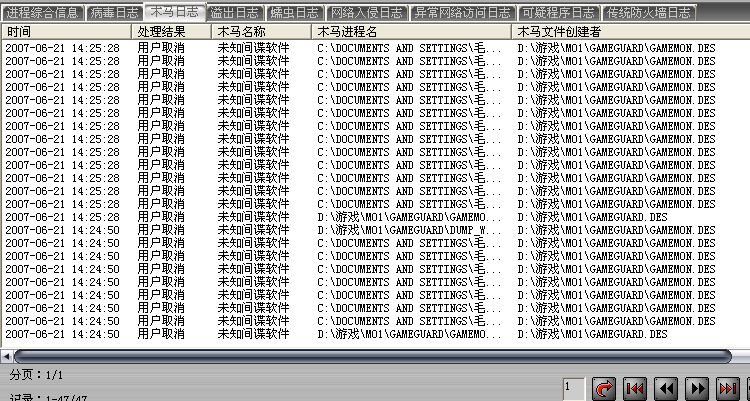The image size is (750, 401).
Task: Switch to the 传统防火墙日志 tab
Action: coord(649,12)
